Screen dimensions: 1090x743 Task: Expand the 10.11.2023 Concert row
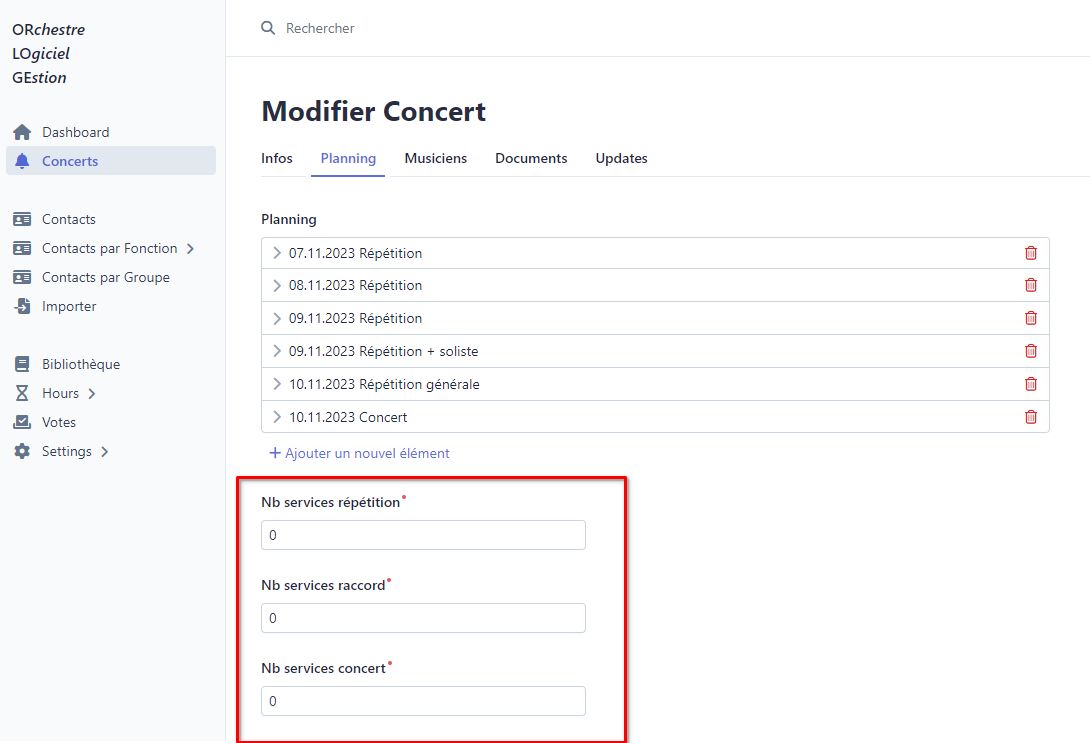click(277, 417)
